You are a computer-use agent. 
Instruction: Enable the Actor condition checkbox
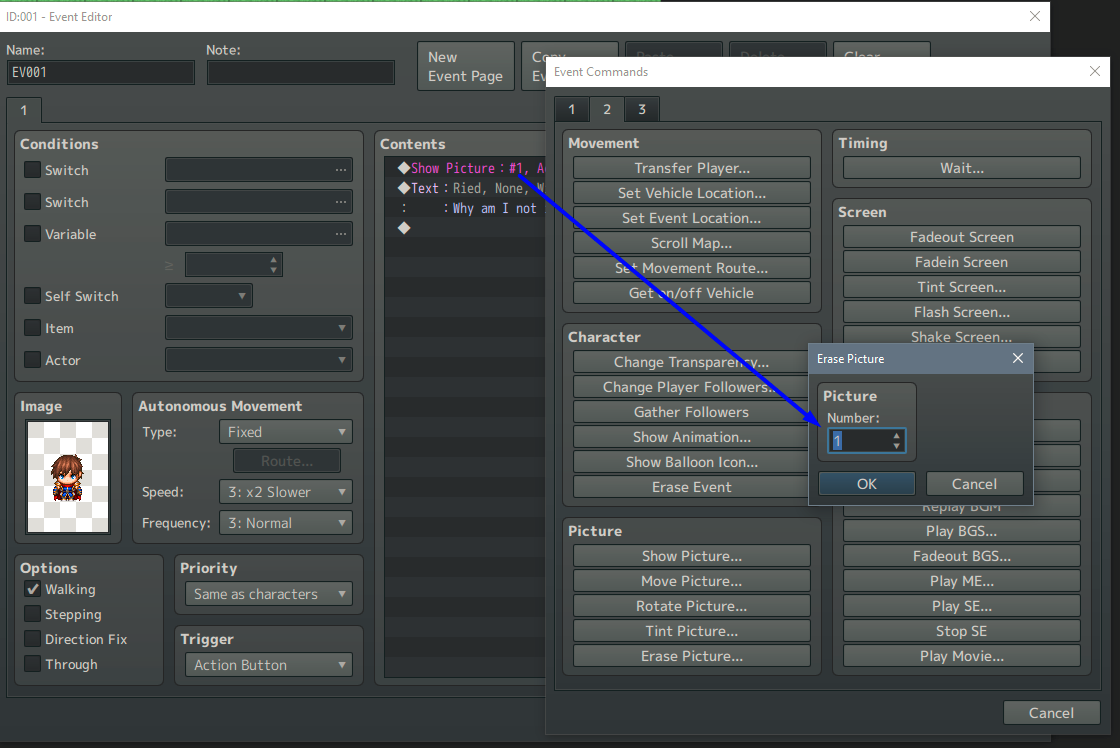click(32, 359)
